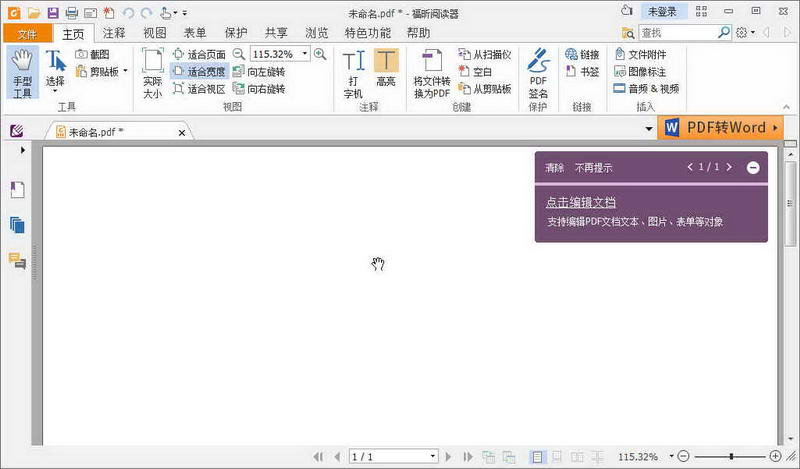
Task: Toggle the Highlight tool (高亮)
Action: (386, 68)
